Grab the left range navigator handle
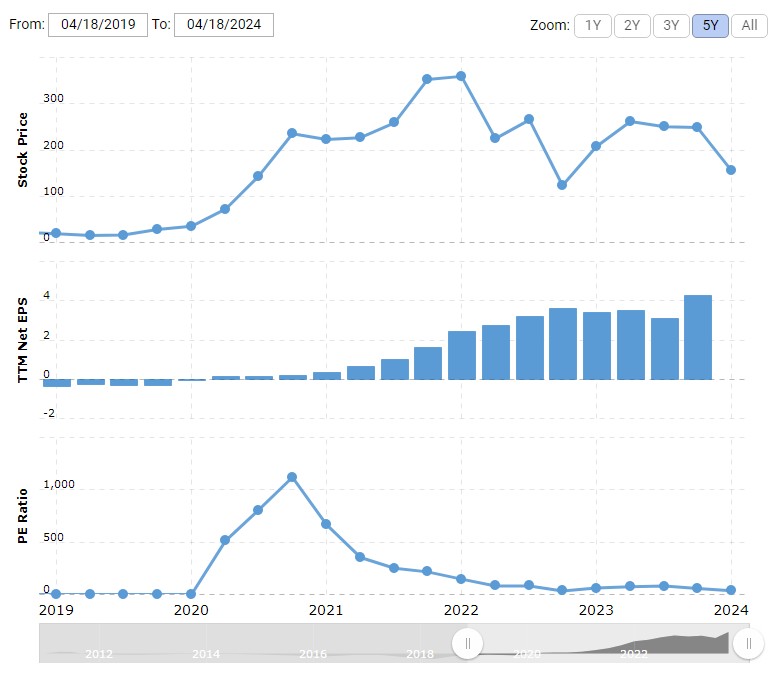 pos(467,643)
